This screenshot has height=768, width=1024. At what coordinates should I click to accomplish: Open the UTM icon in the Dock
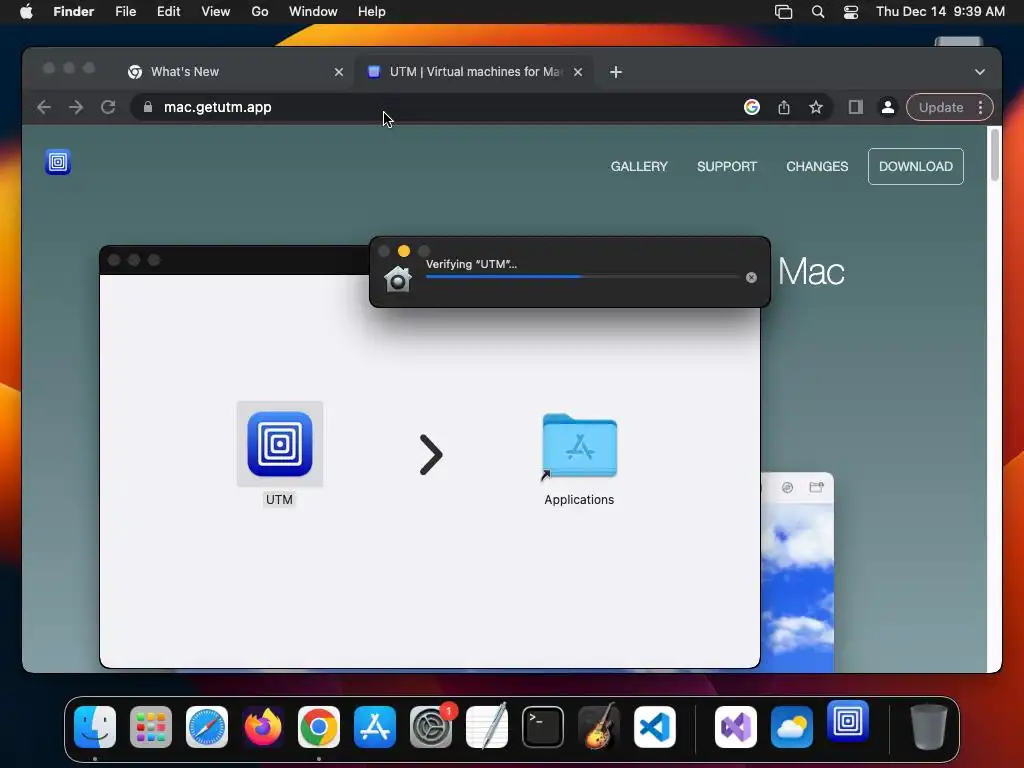pyautogui.click(x=848, y=721)
